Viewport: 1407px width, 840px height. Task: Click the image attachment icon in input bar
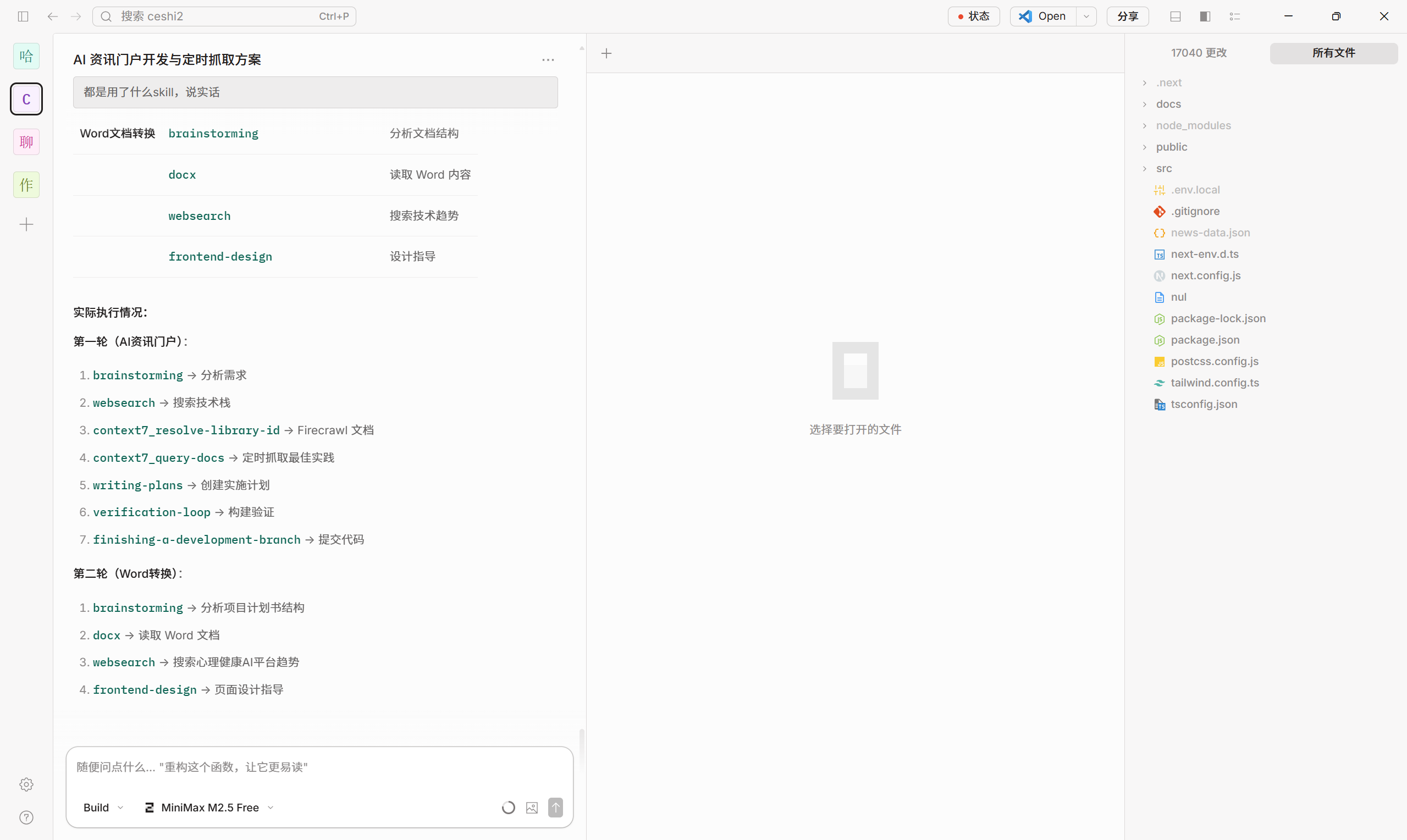(x=532, y=807)
